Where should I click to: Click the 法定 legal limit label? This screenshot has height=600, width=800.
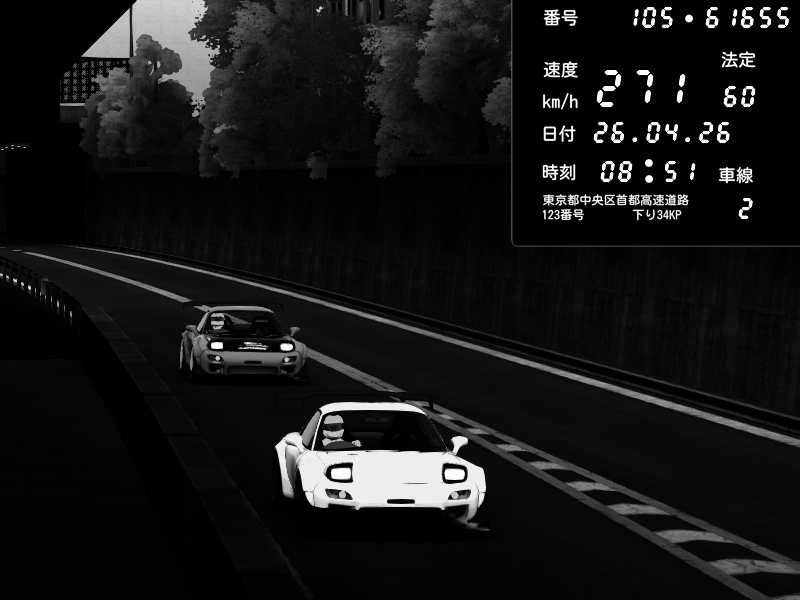click(737, 60)
